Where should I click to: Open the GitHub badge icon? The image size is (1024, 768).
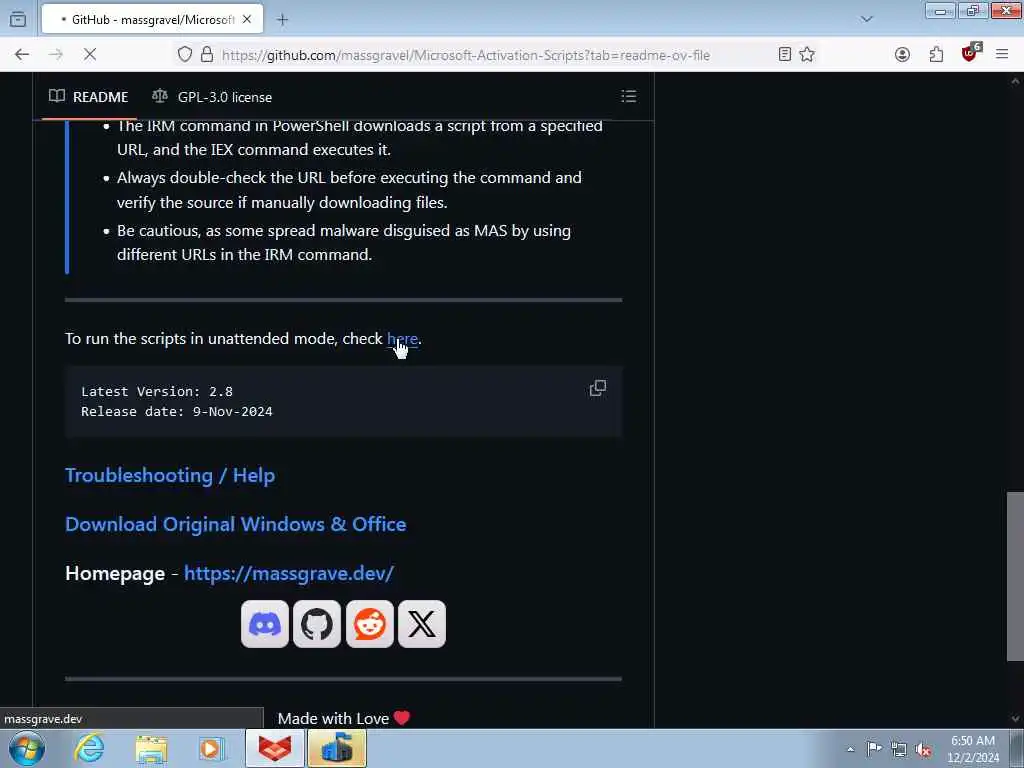pos(317,624)
